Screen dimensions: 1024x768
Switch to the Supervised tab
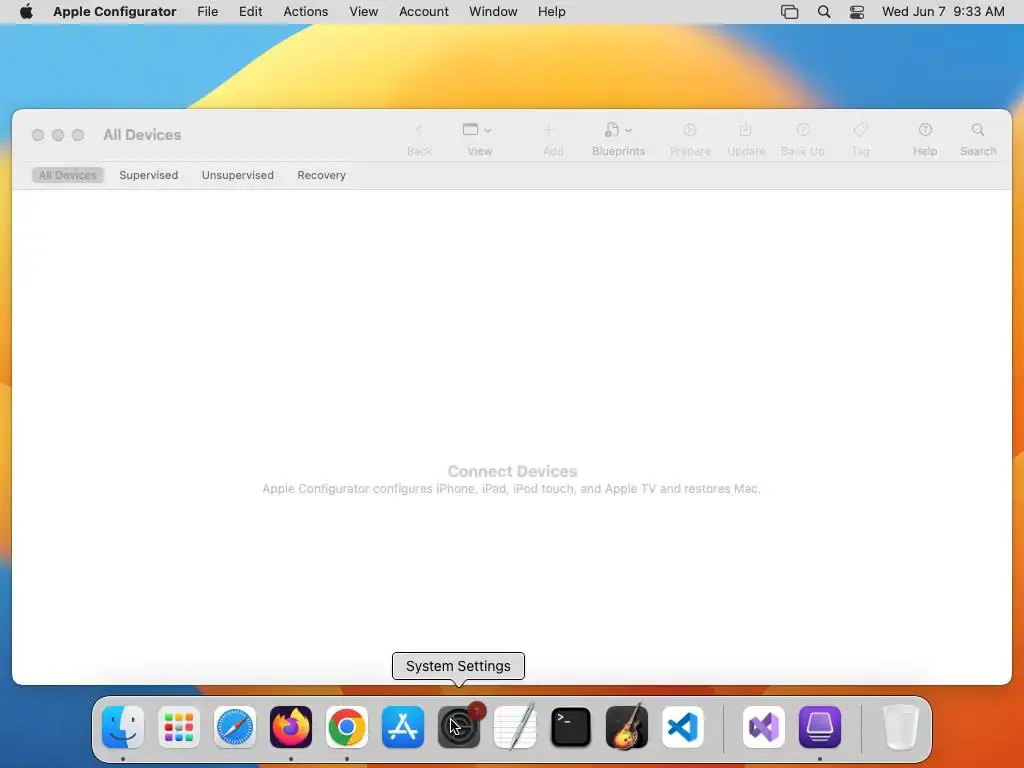click(148, 175)
